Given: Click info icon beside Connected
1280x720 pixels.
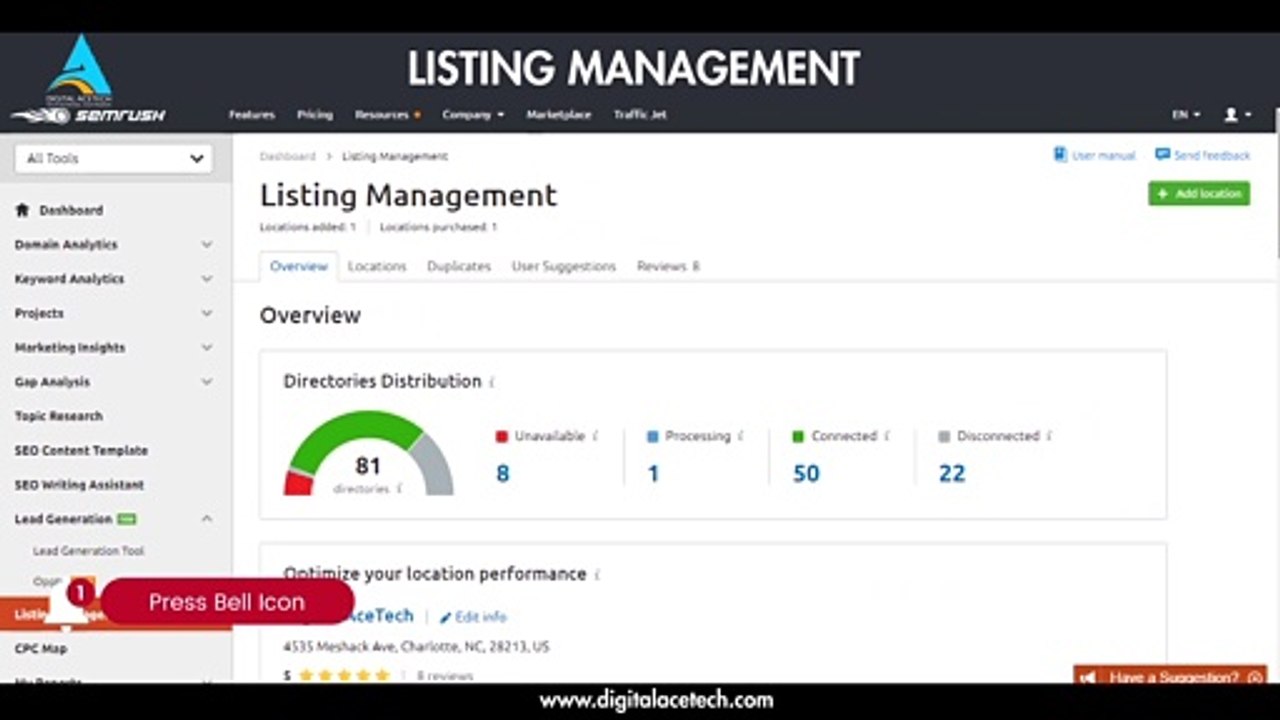Looking at the screenshot, I should pyautogui.click(x=886, y=436).
